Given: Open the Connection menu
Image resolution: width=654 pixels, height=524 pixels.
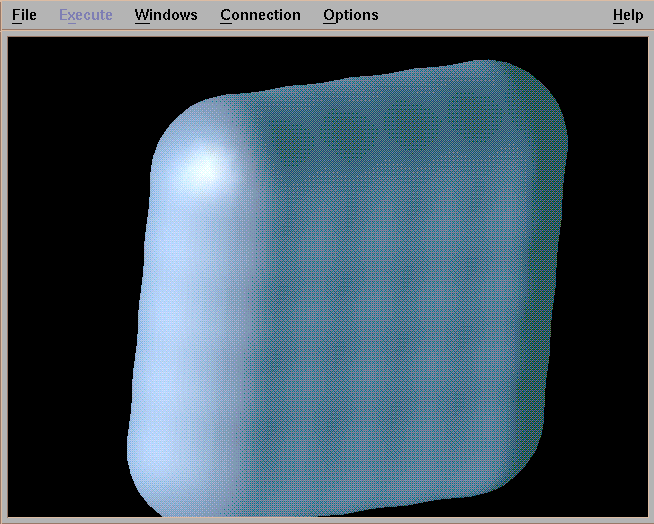Looking at the screenshot, I should point(260,15).
